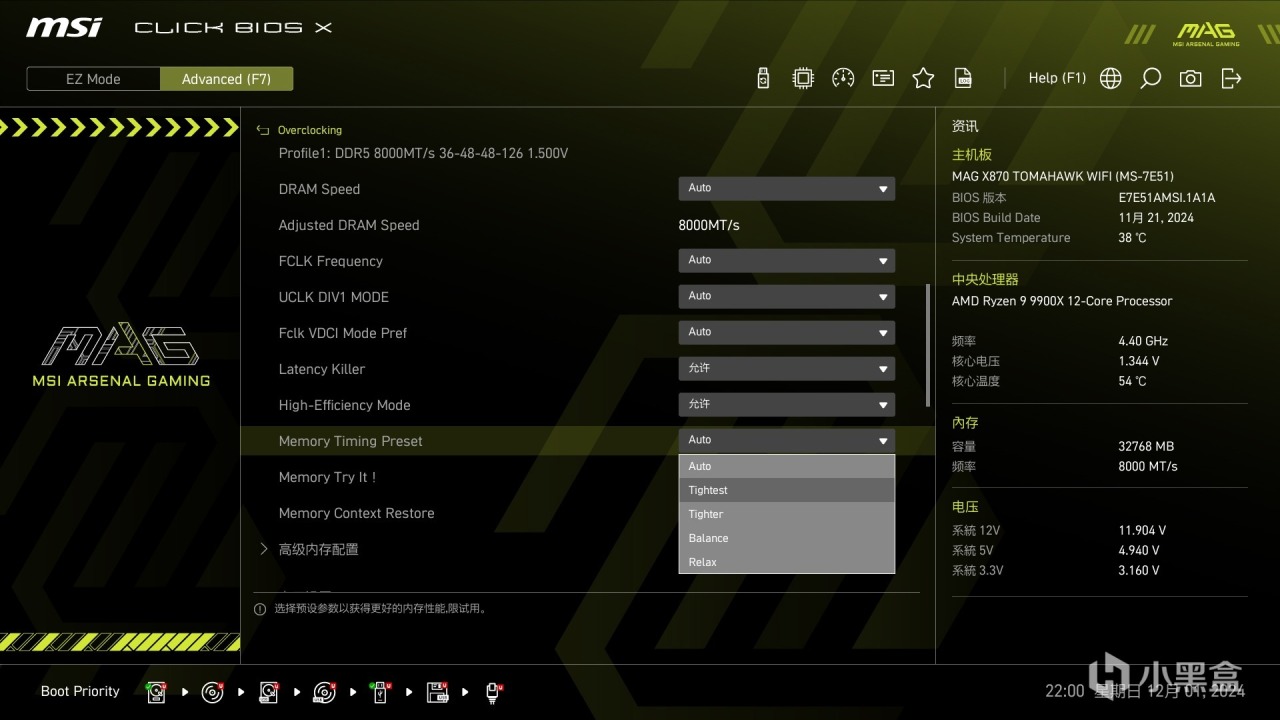The width and height of the screenshot is (1280, 720).
Task: Collapse the Memory Timing Preset dropdown
Action: tap(787, 440)
